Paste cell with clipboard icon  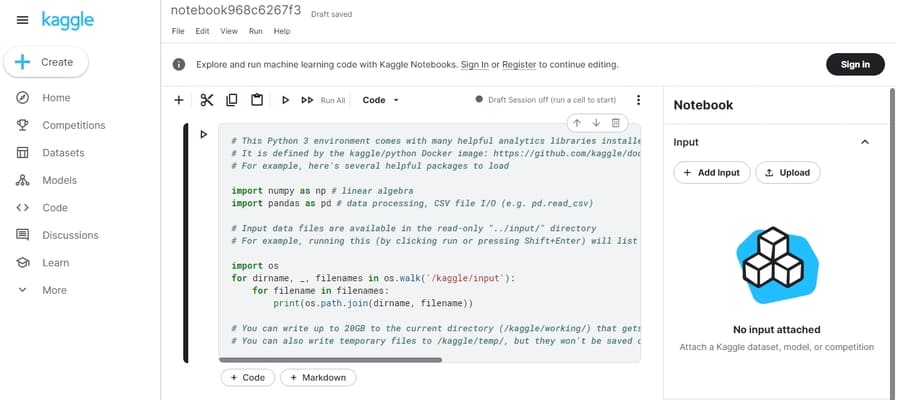point(257,100)
